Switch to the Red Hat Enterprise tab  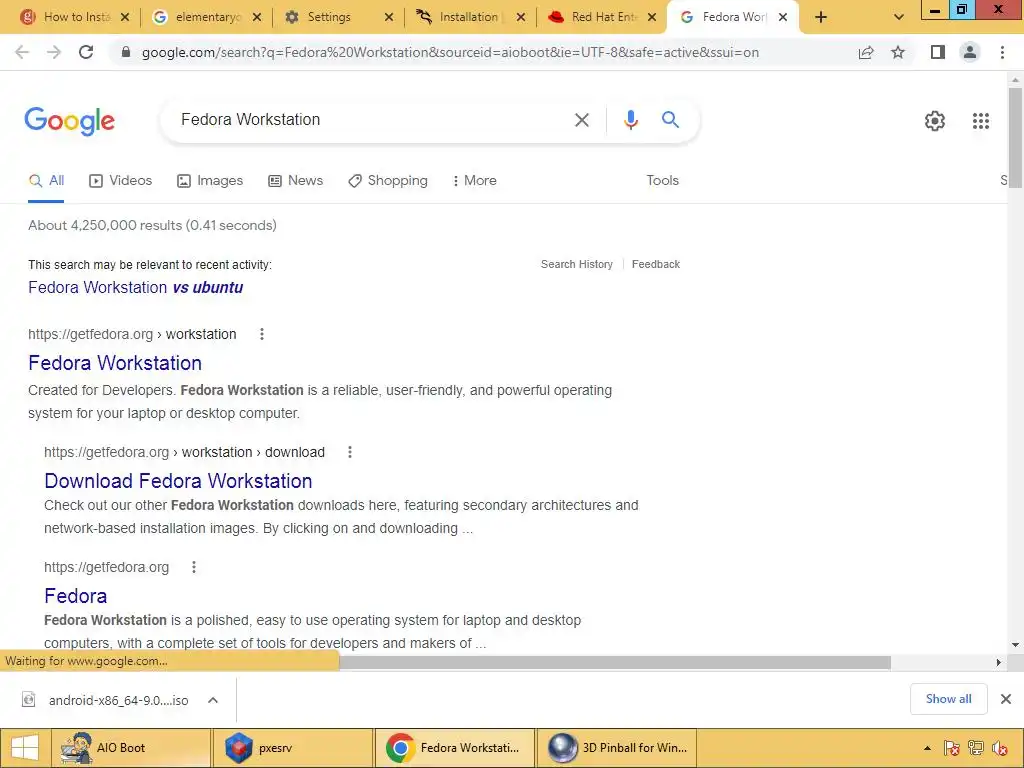tap(602, 17)
